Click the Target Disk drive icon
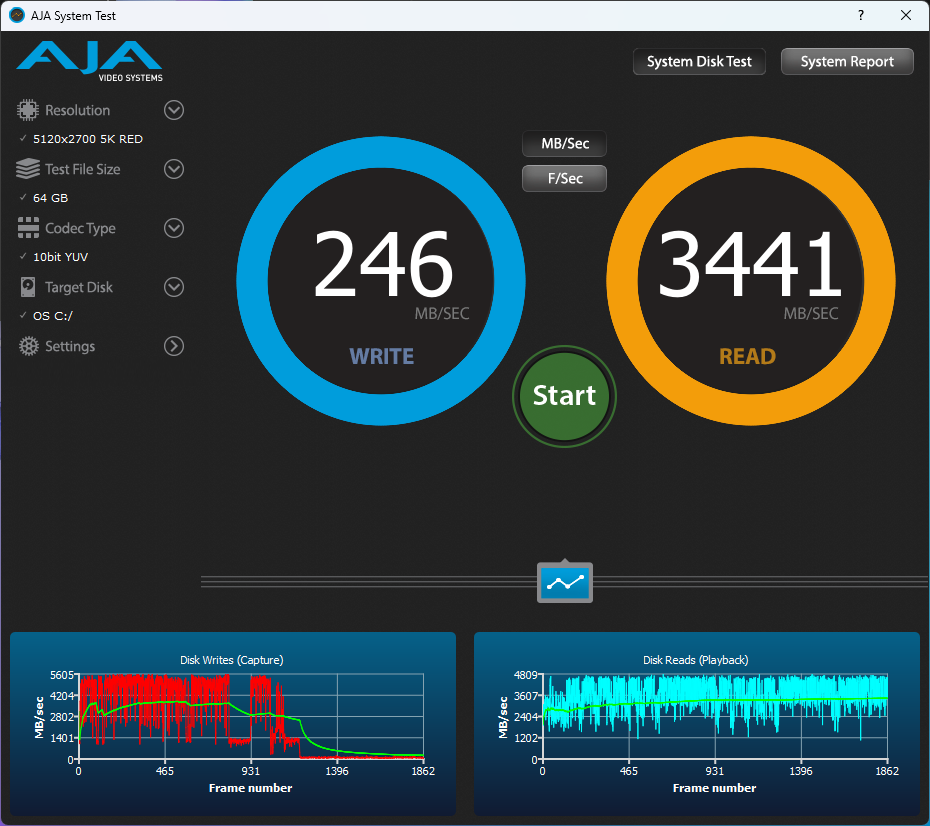Screen dimensions: 930x826 28,287
